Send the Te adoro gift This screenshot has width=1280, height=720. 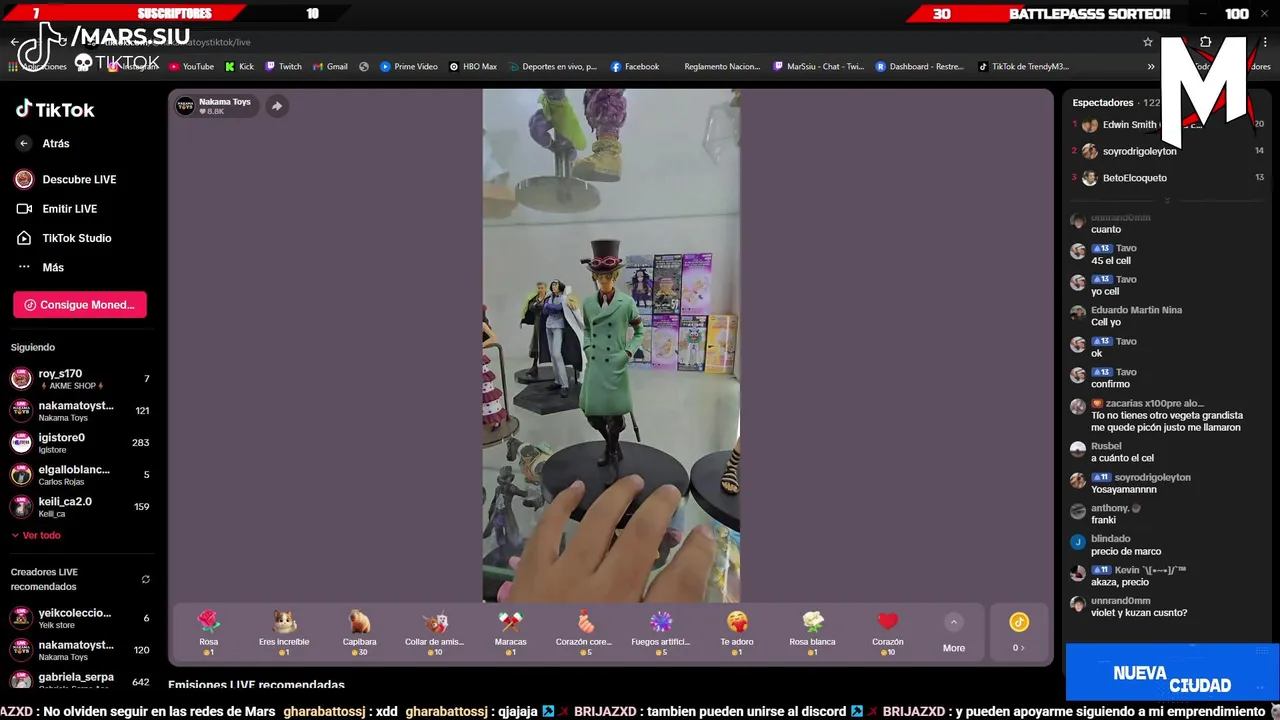click(x=737, y=633)
